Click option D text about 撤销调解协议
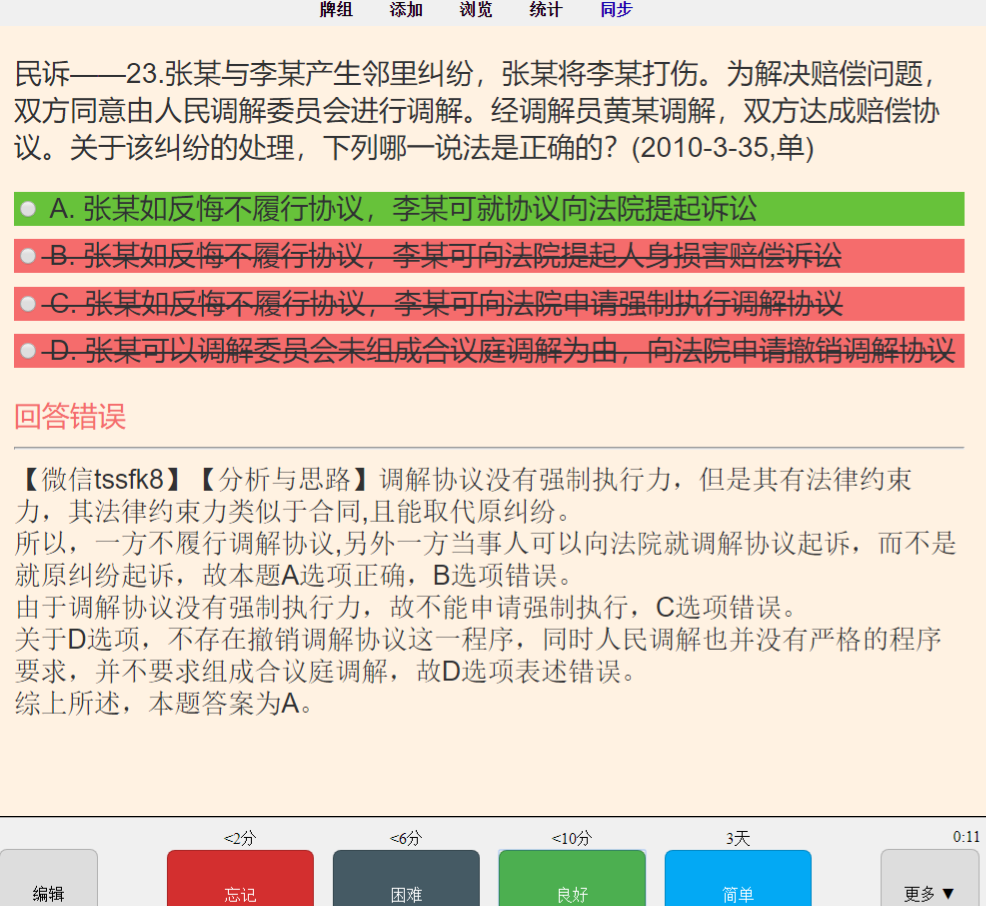This screenshot has width=986, height=906. click(502, 351)
